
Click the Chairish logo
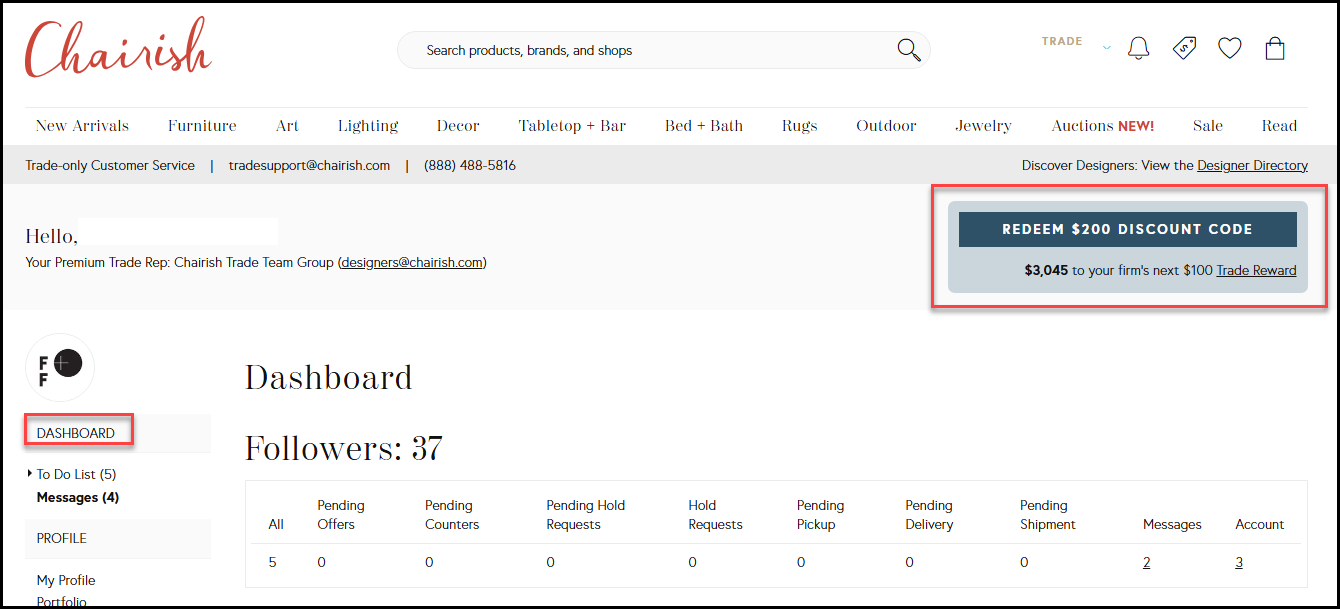tap(118, 48)
